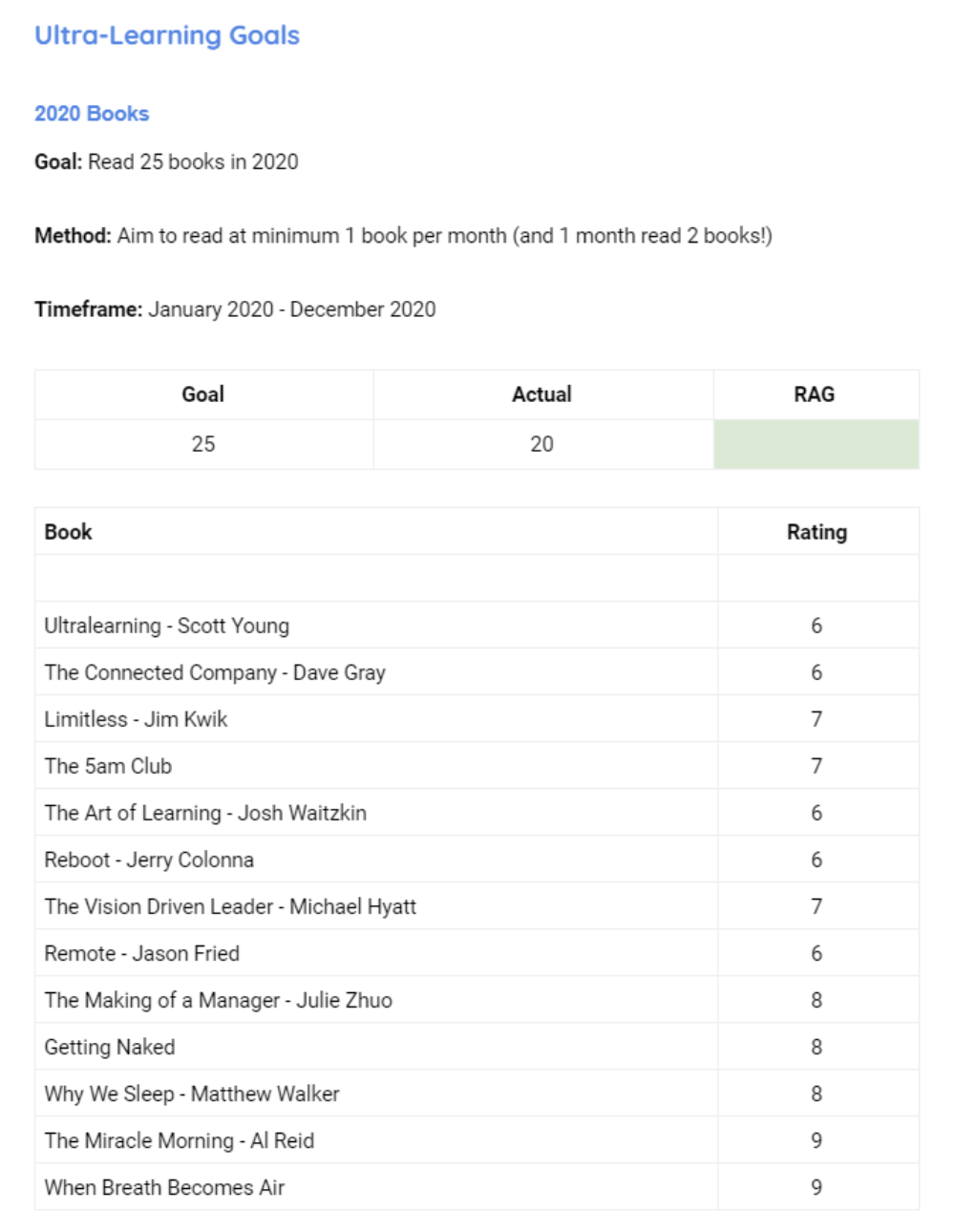The width and height of the screenshot is (955, 1232).
Task: Click the Ultra-Learning Goals heading
Action: [167, 35]
